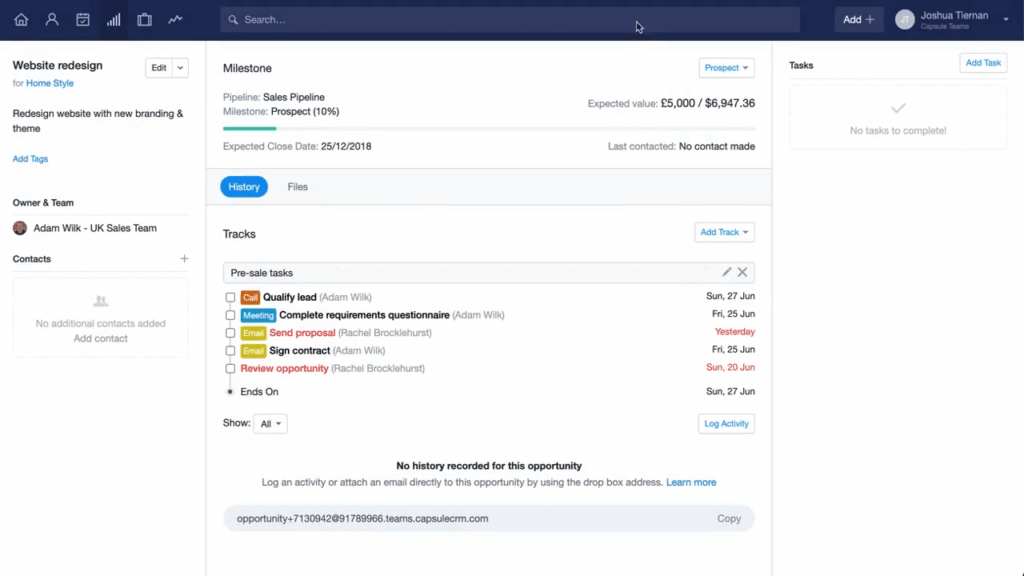Open the Prospect milestone dropdown

726,68
